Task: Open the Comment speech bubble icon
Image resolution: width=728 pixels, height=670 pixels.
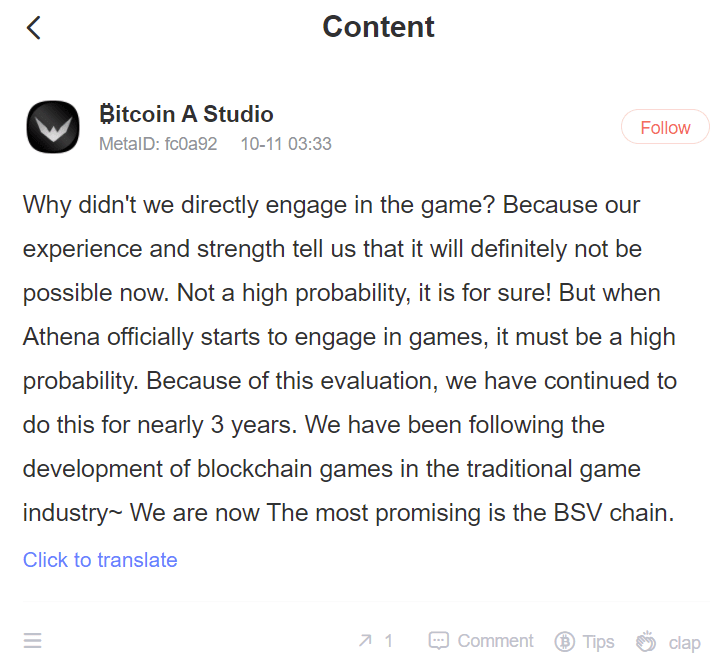Action: (438, 641)
